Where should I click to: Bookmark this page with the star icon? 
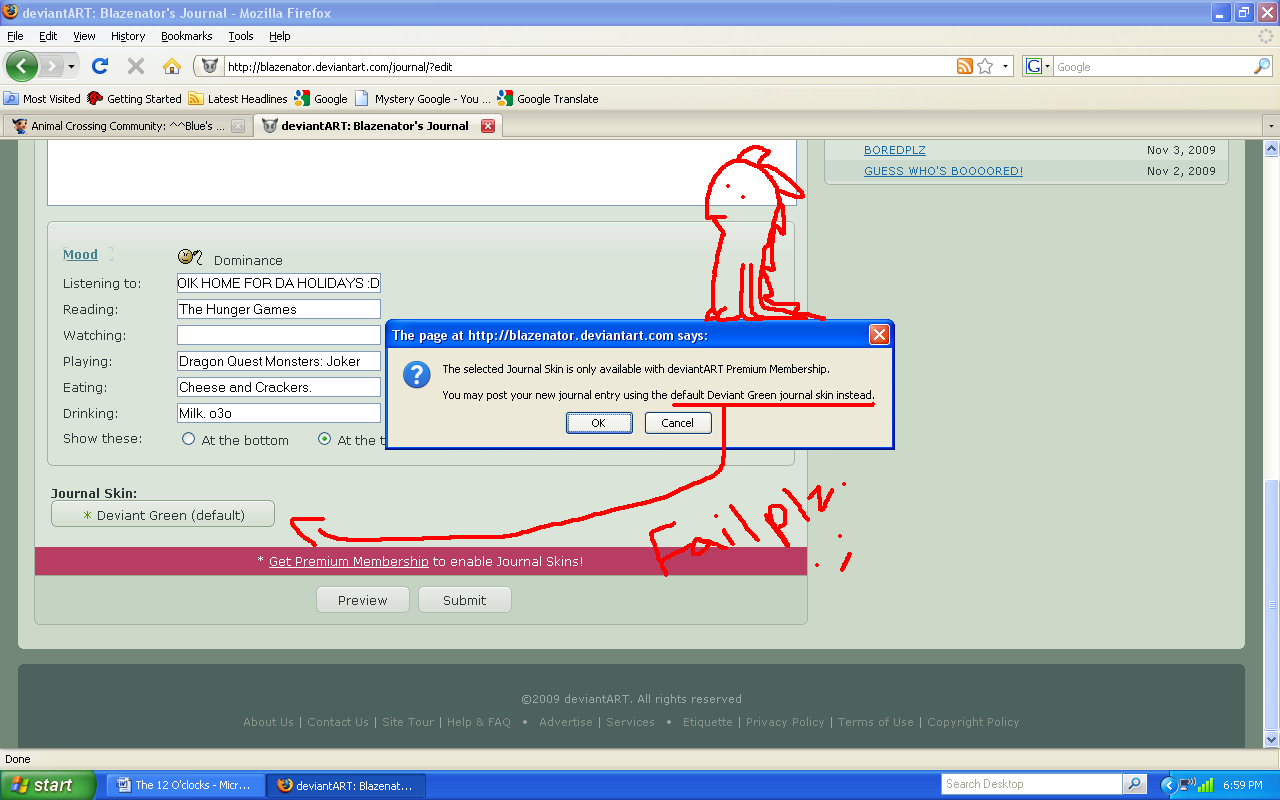click(x=985, y=66)
